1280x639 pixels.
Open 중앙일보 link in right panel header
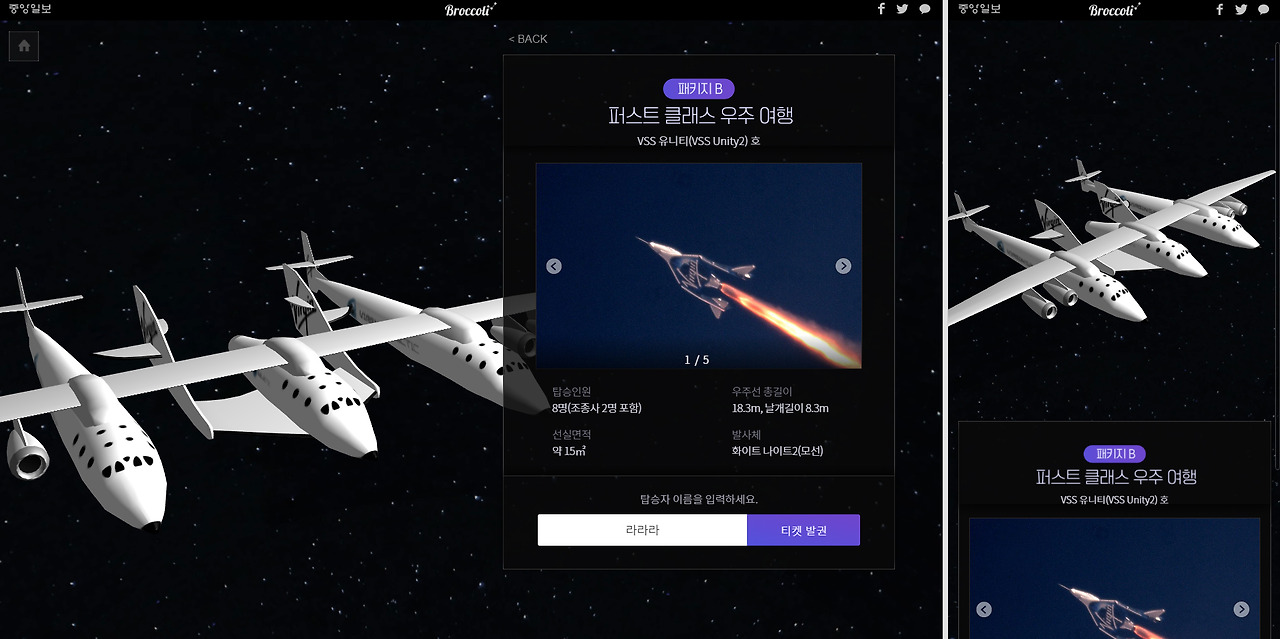pyautogui.click(x=979, y=9)
